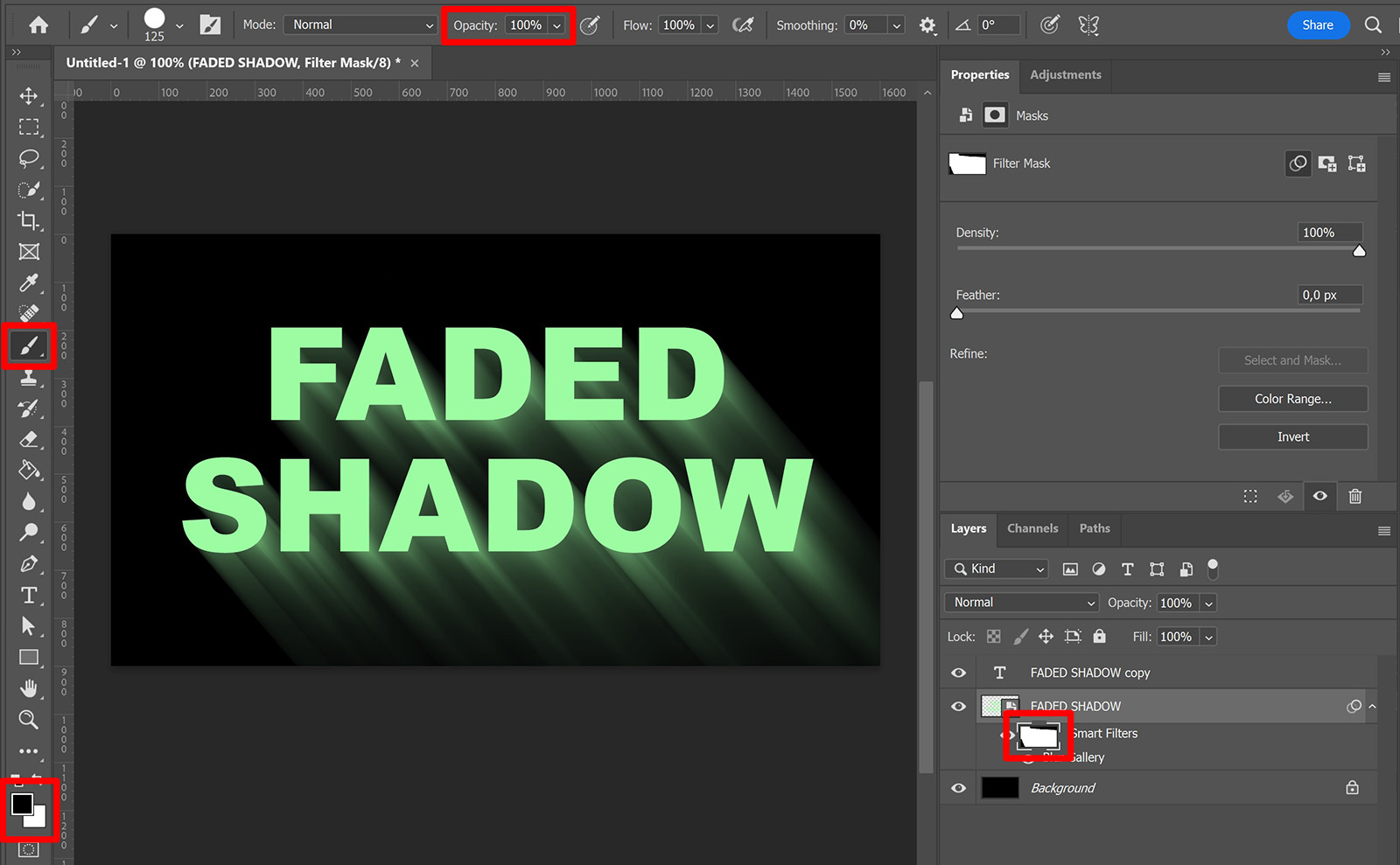Pick the Eyedropper tool
1400x865 pixels.
pyautogui.click(x=29, y=283)
